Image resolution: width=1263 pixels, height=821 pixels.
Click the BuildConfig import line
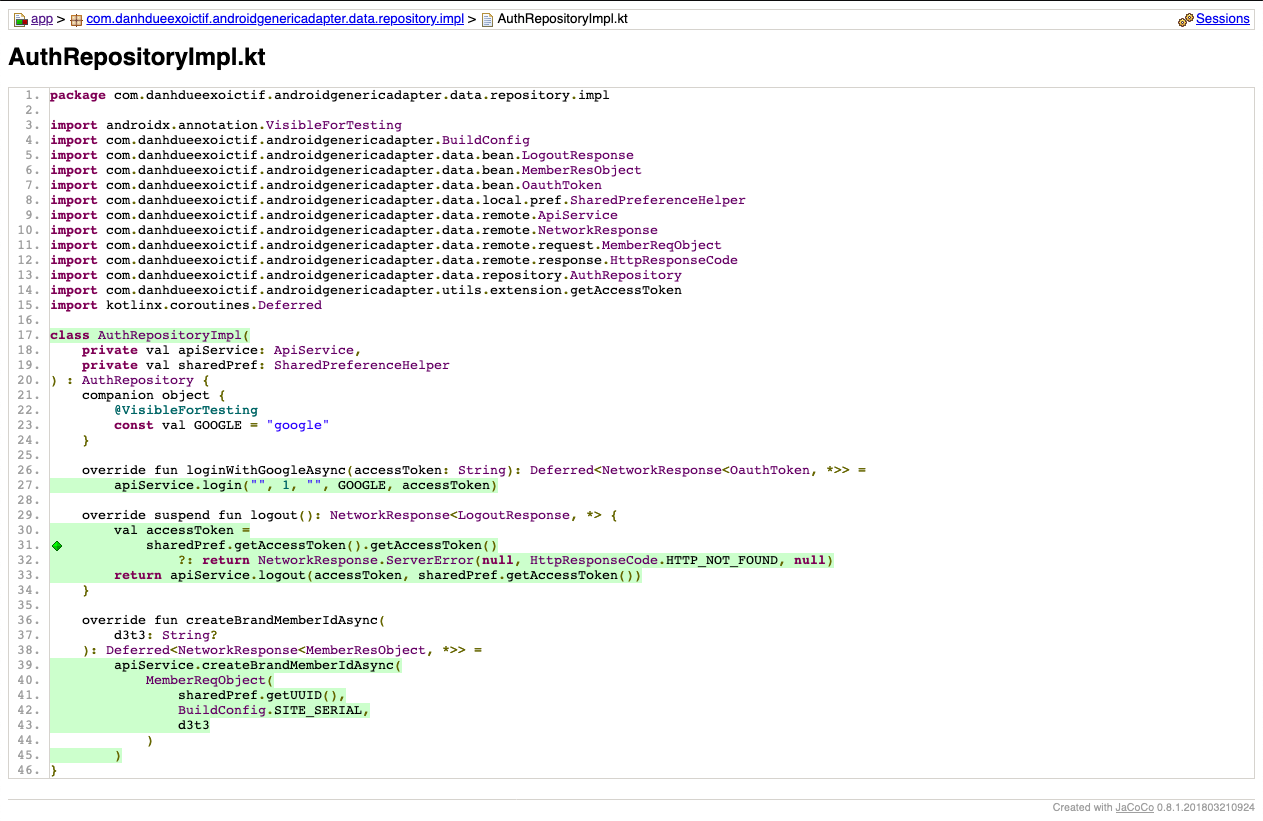click(x=290, y=141)
